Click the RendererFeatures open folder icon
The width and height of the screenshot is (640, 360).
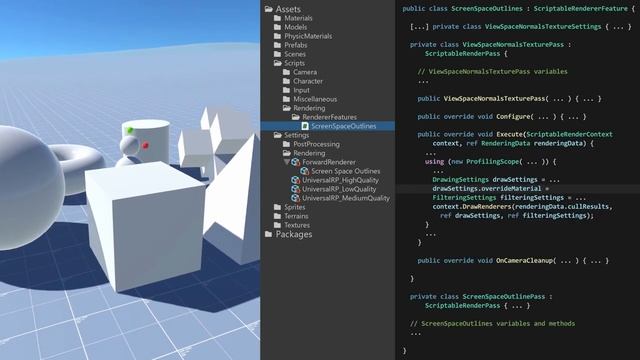coord(296,117)
